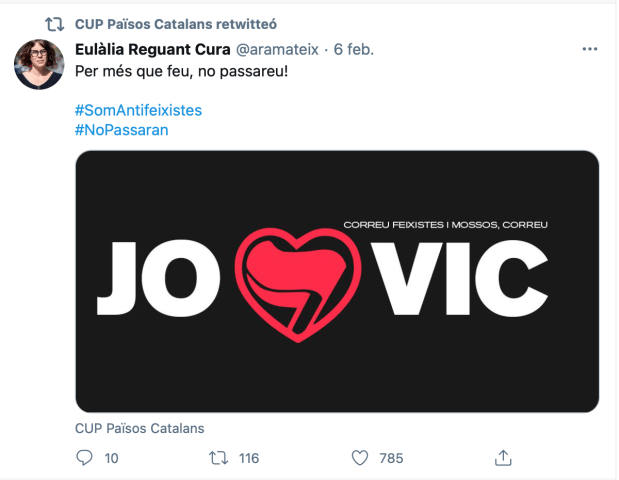This screenshot has height=480, width=619.
Task: Click the reply speech bubble icon
Action: pos(84,458)
